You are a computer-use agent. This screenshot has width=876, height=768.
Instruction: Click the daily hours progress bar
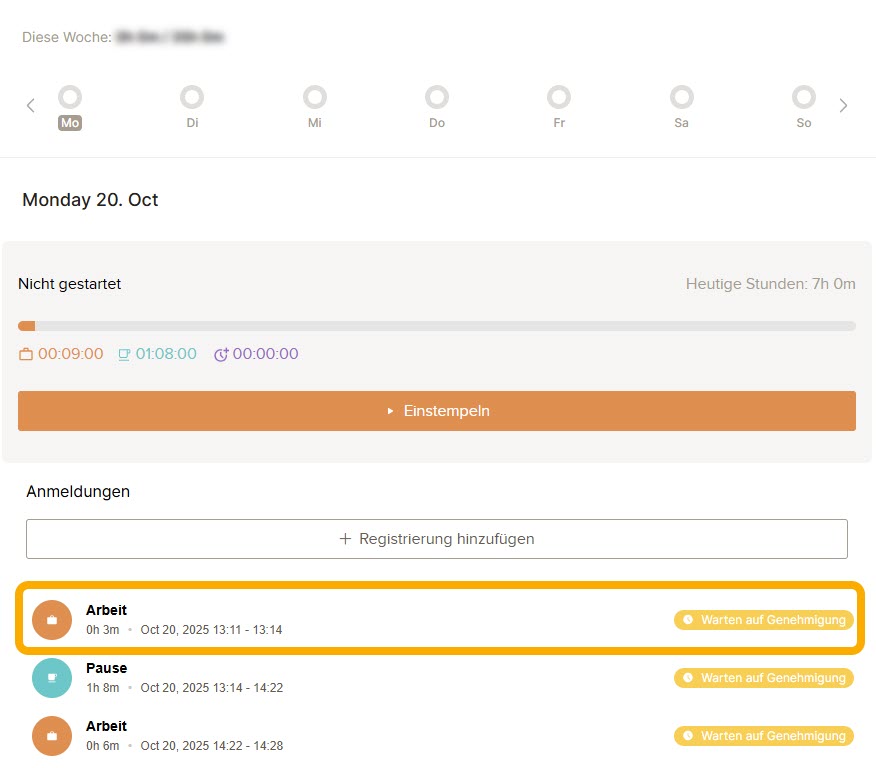(x=437, y=326)
